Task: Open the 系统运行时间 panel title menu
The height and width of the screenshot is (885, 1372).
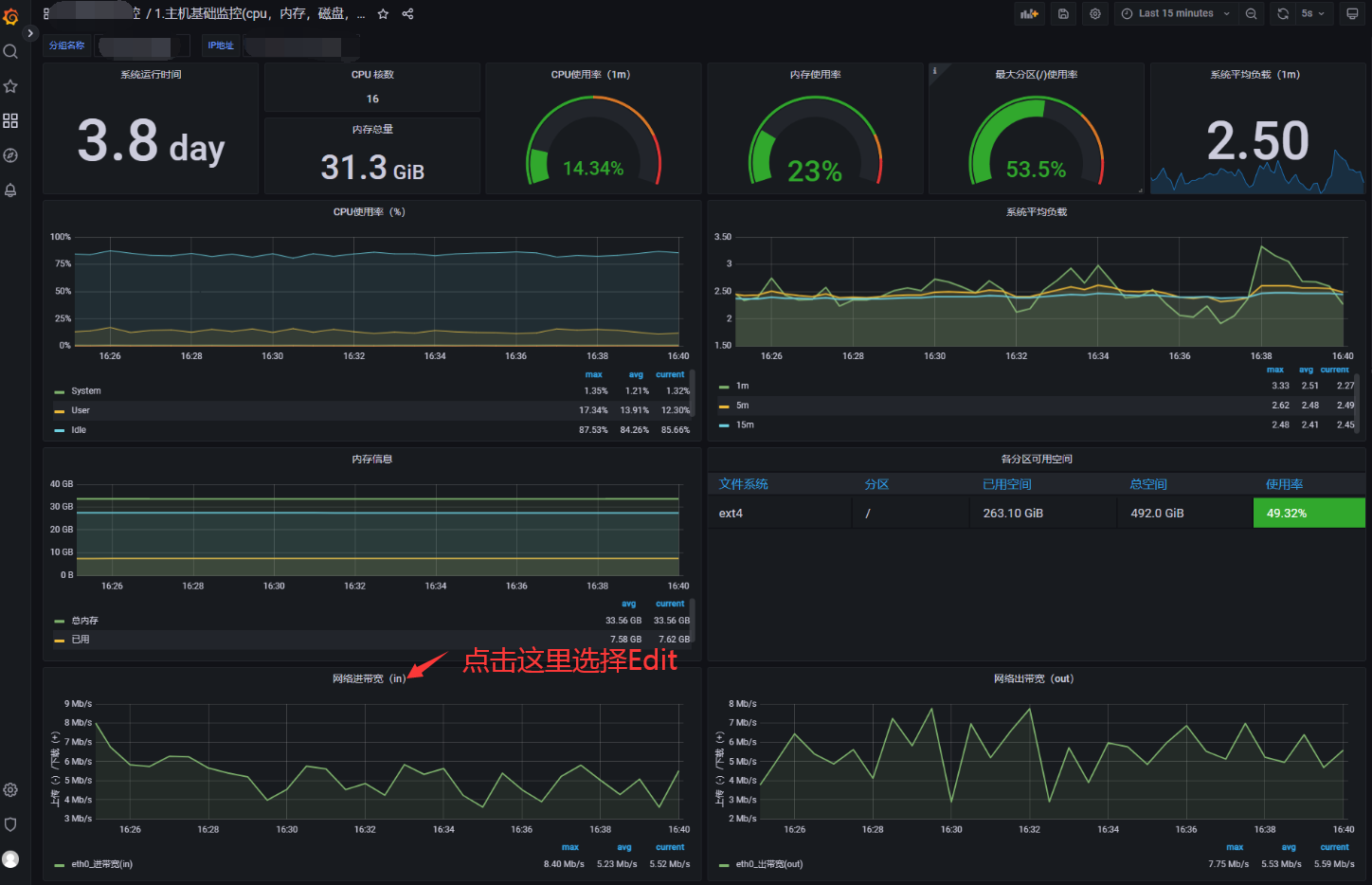Action: tap(151, 75)
